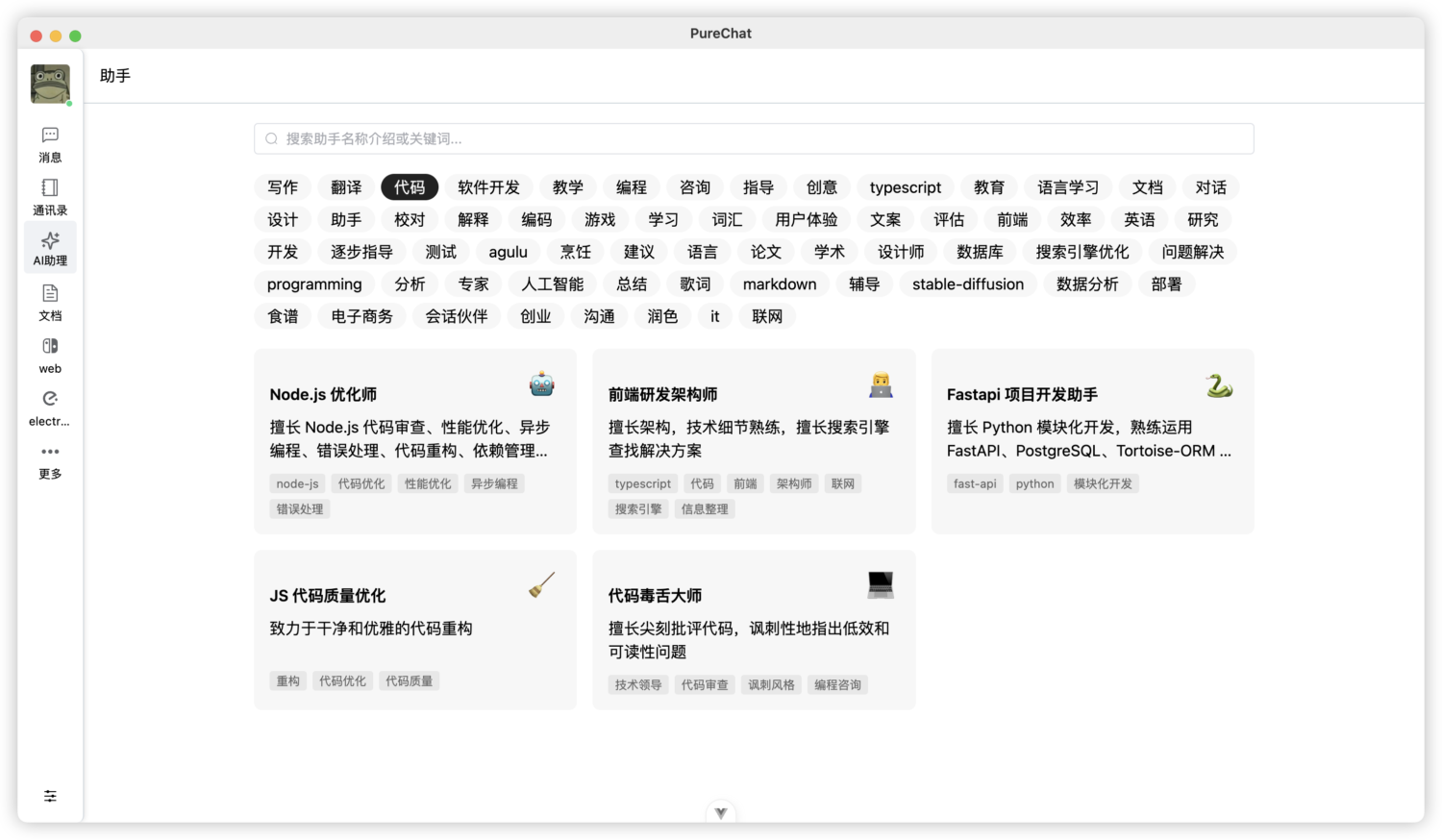The width and height of the screenshot is (1442, 840).
Task: Toggle the 翻译 tag filter
Action: tap(346, 187)
